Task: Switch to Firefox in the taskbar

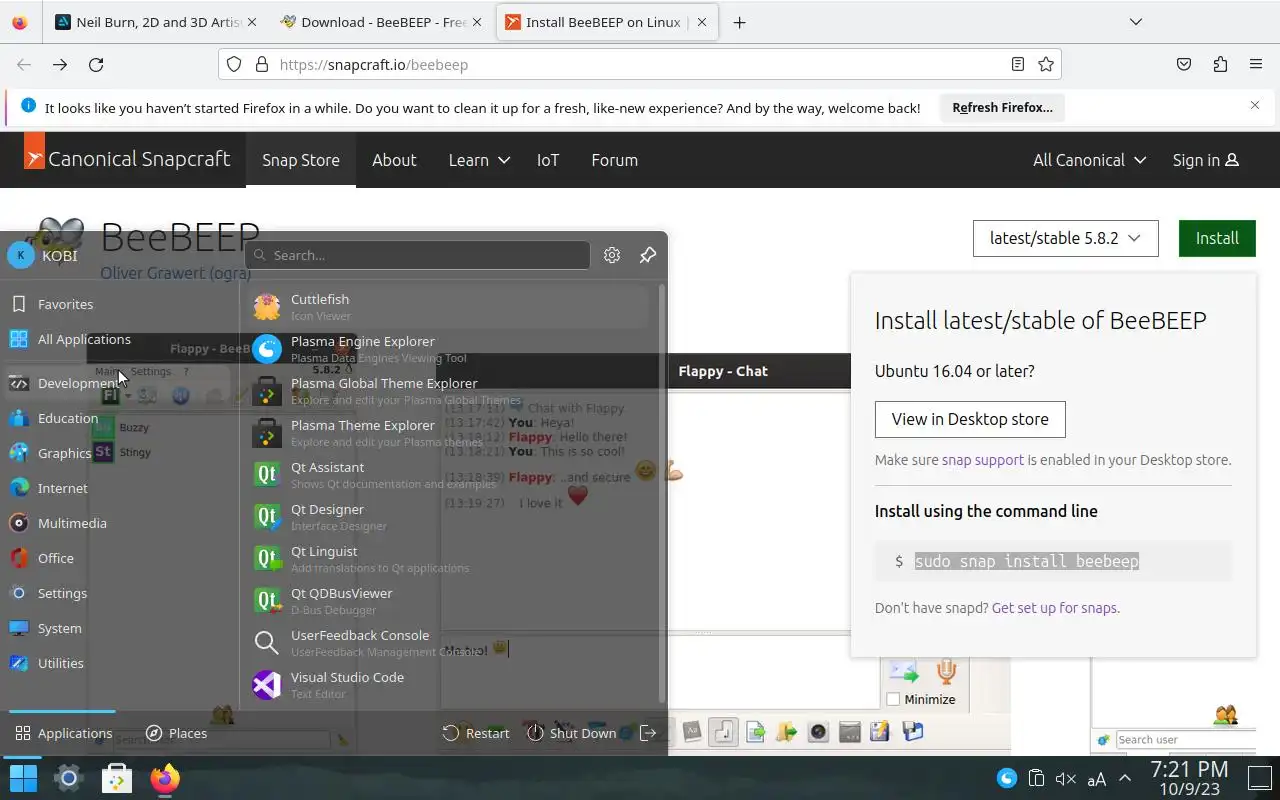Action: 165,778
